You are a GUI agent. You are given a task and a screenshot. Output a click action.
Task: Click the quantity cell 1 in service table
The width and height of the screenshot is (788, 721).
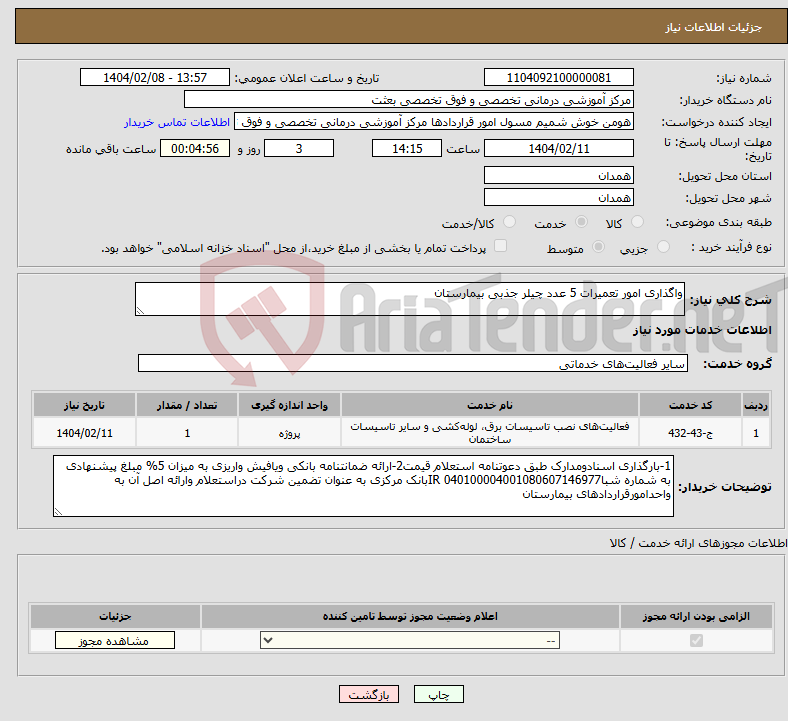coord(187,433)
